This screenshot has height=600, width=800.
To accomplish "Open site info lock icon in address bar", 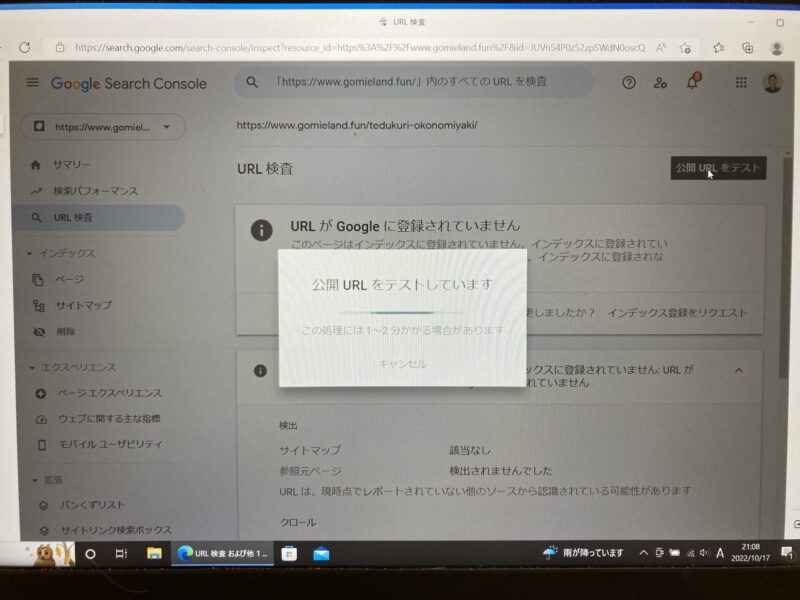I will [x=60, y=47].
